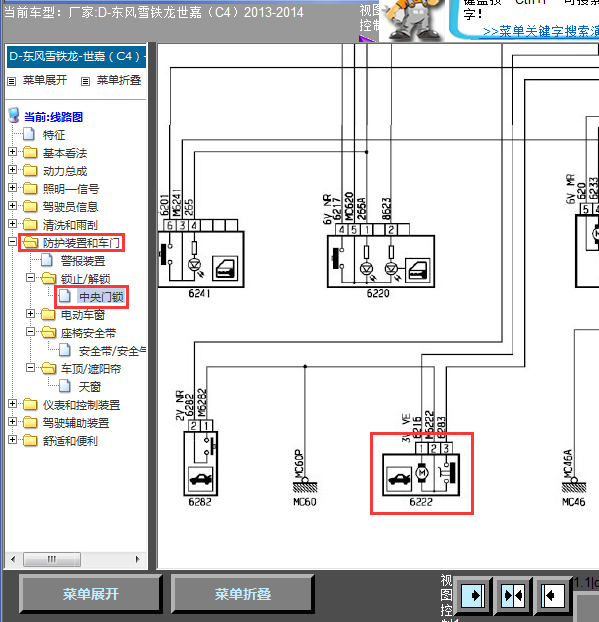Screen dimensions: 599x622
Task: Click the left-arrow view control button
Action: 552,595
